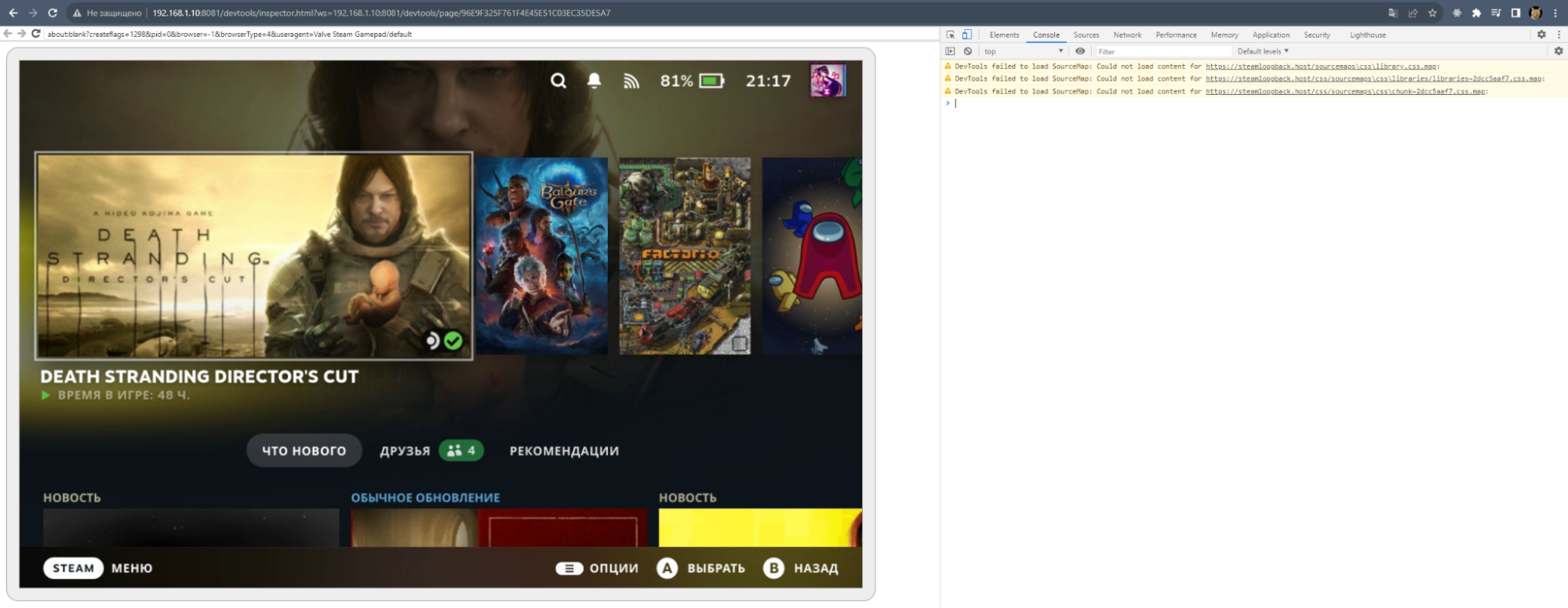Click the 81% battery indicator
1568x608 pixels.
[x=692, y=81]
